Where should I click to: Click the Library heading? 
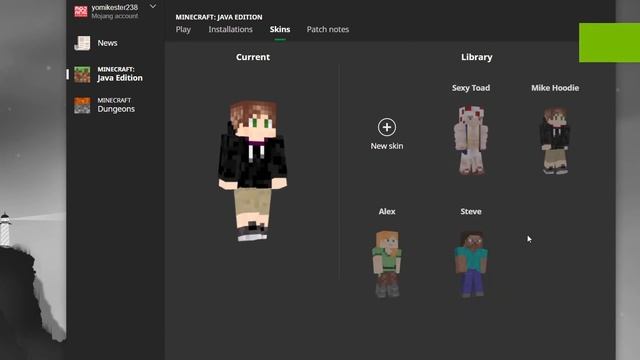(x=477, y=57)
